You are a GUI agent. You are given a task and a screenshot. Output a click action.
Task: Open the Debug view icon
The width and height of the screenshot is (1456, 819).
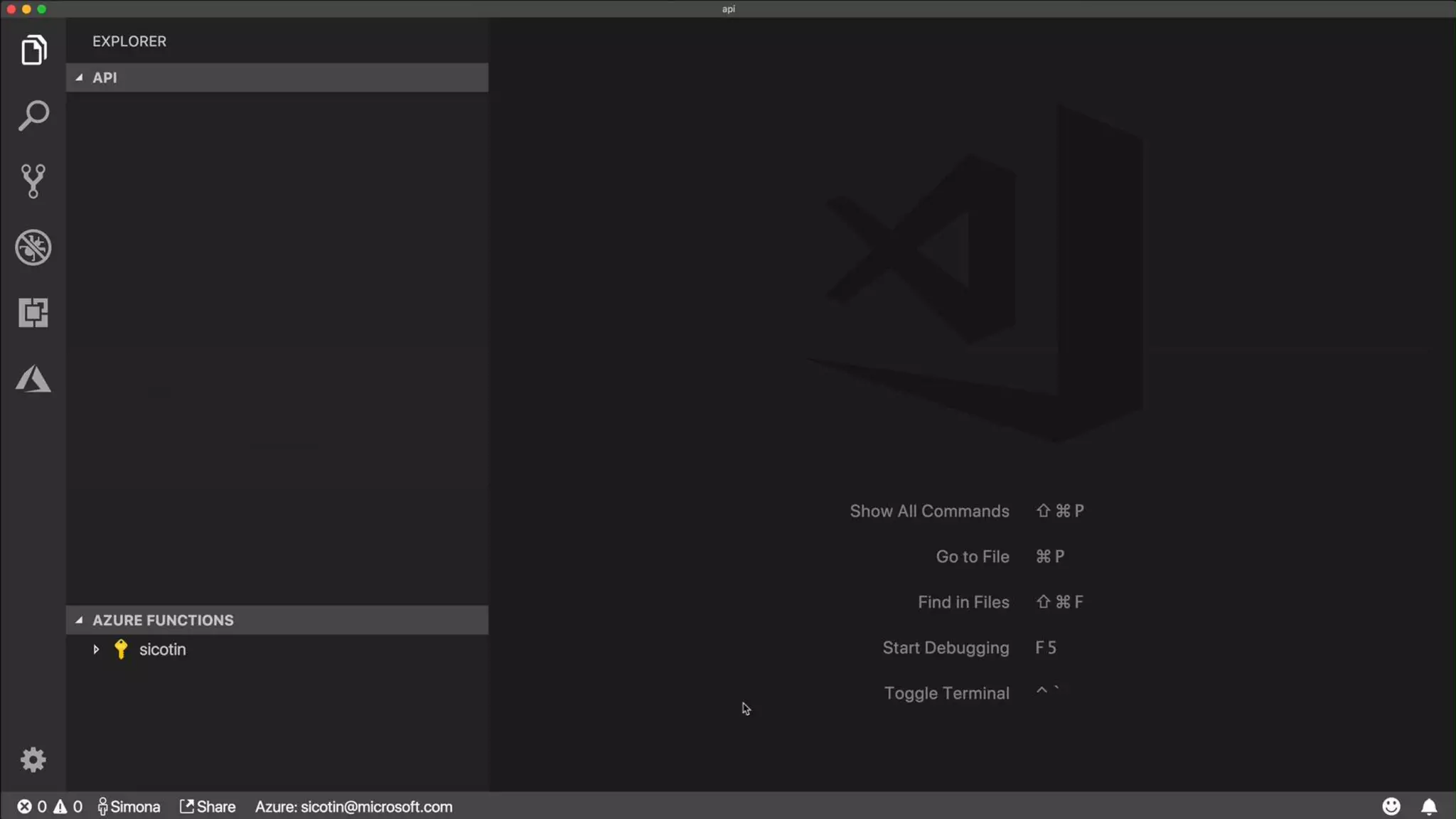click(33, 247)
